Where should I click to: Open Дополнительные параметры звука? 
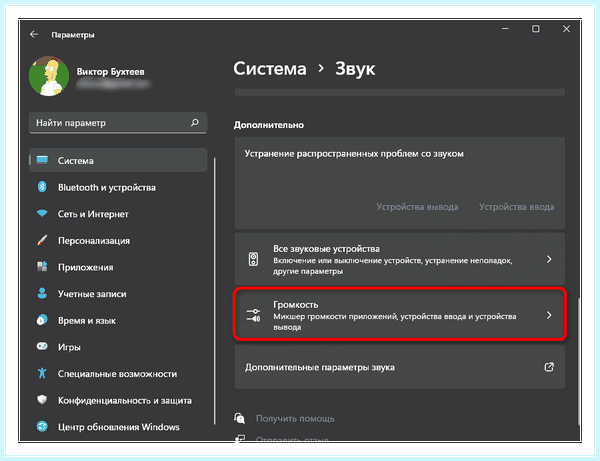pos(399,367)
